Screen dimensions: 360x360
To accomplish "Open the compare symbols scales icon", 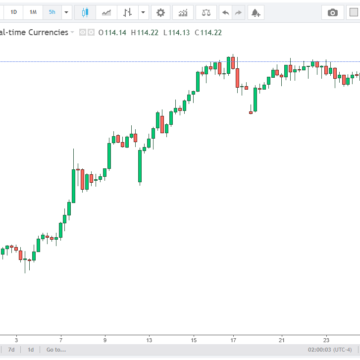I will coord(206,13).
